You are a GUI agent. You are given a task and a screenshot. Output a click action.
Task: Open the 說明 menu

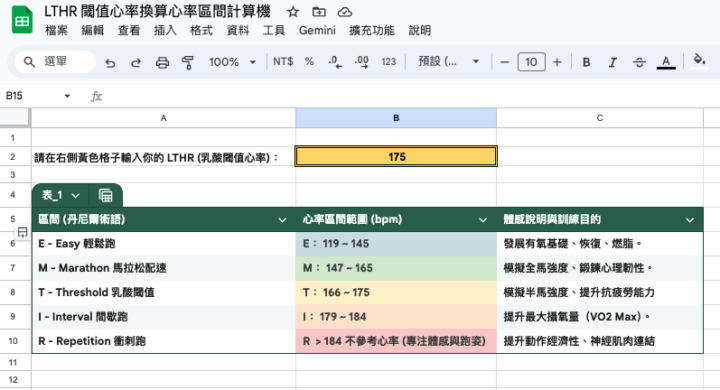pyautogui.click(x=420, y=30)
